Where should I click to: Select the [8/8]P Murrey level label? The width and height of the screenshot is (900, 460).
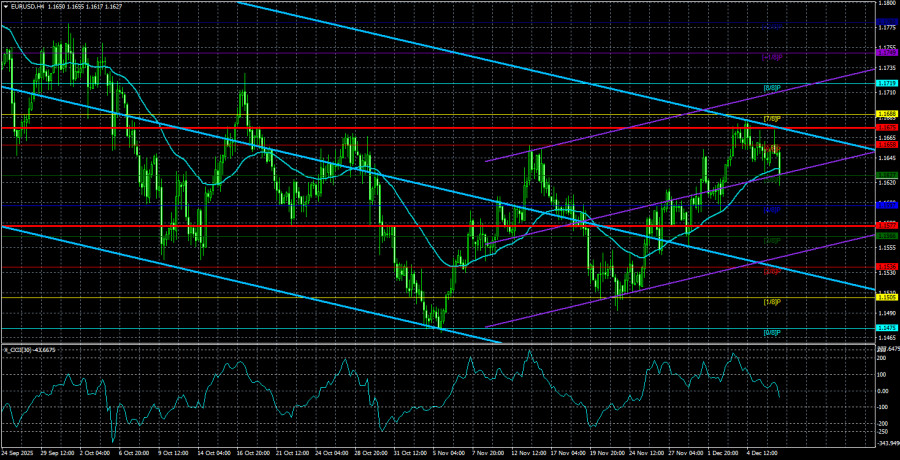point(771,88)
